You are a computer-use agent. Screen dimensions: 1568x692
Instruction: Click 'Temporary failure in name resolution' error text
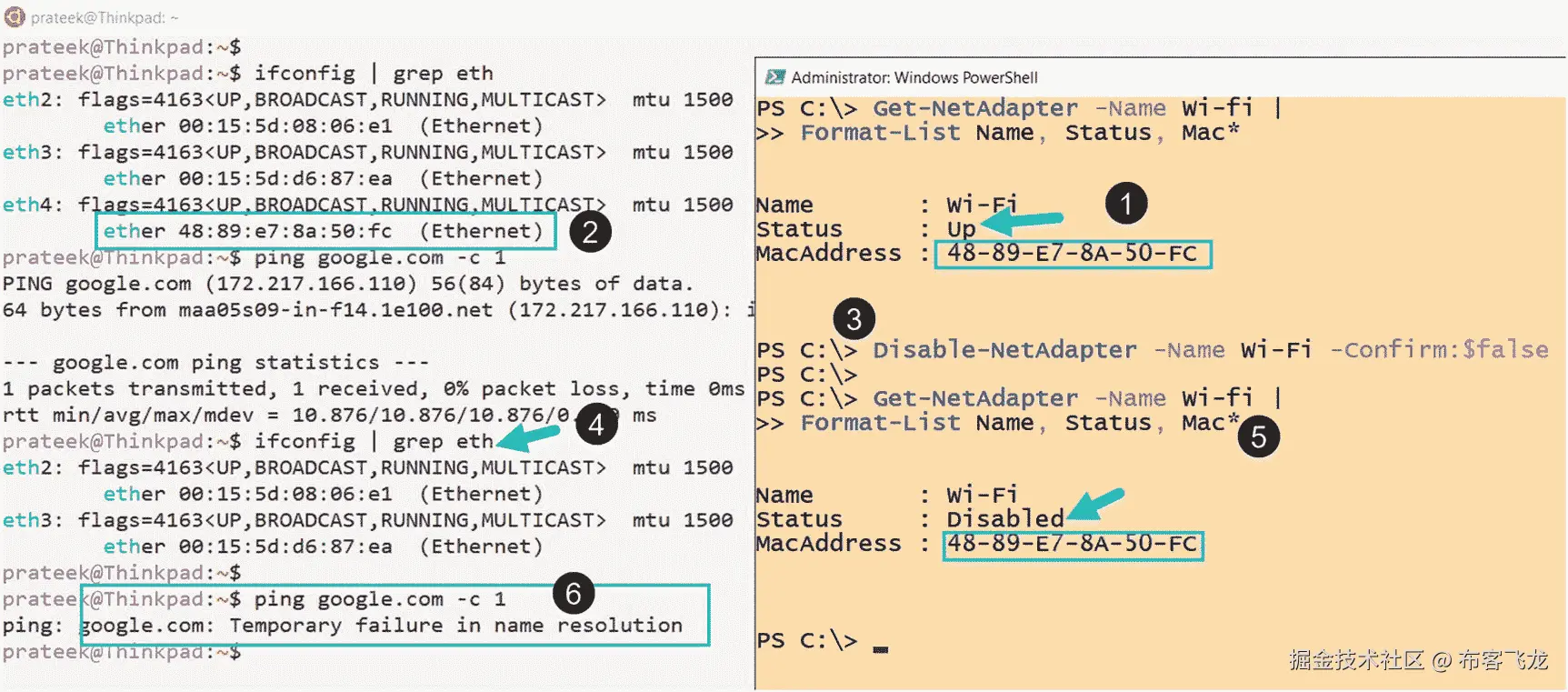click(x=455, y=626)
